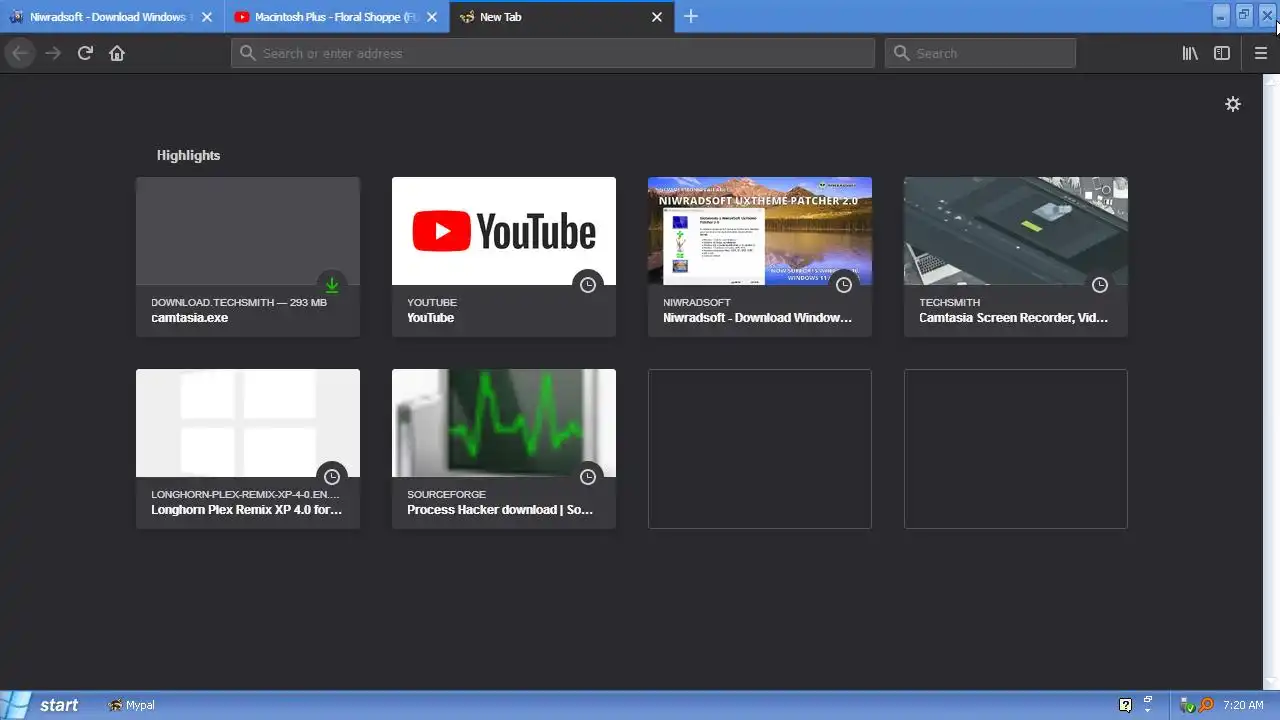
Task: Open the Library icon
Action: coord(1190,53)
